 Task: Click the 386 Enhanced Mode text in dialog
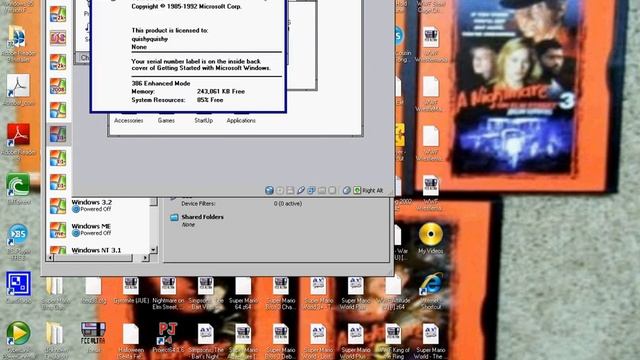[x=161, y=83]
